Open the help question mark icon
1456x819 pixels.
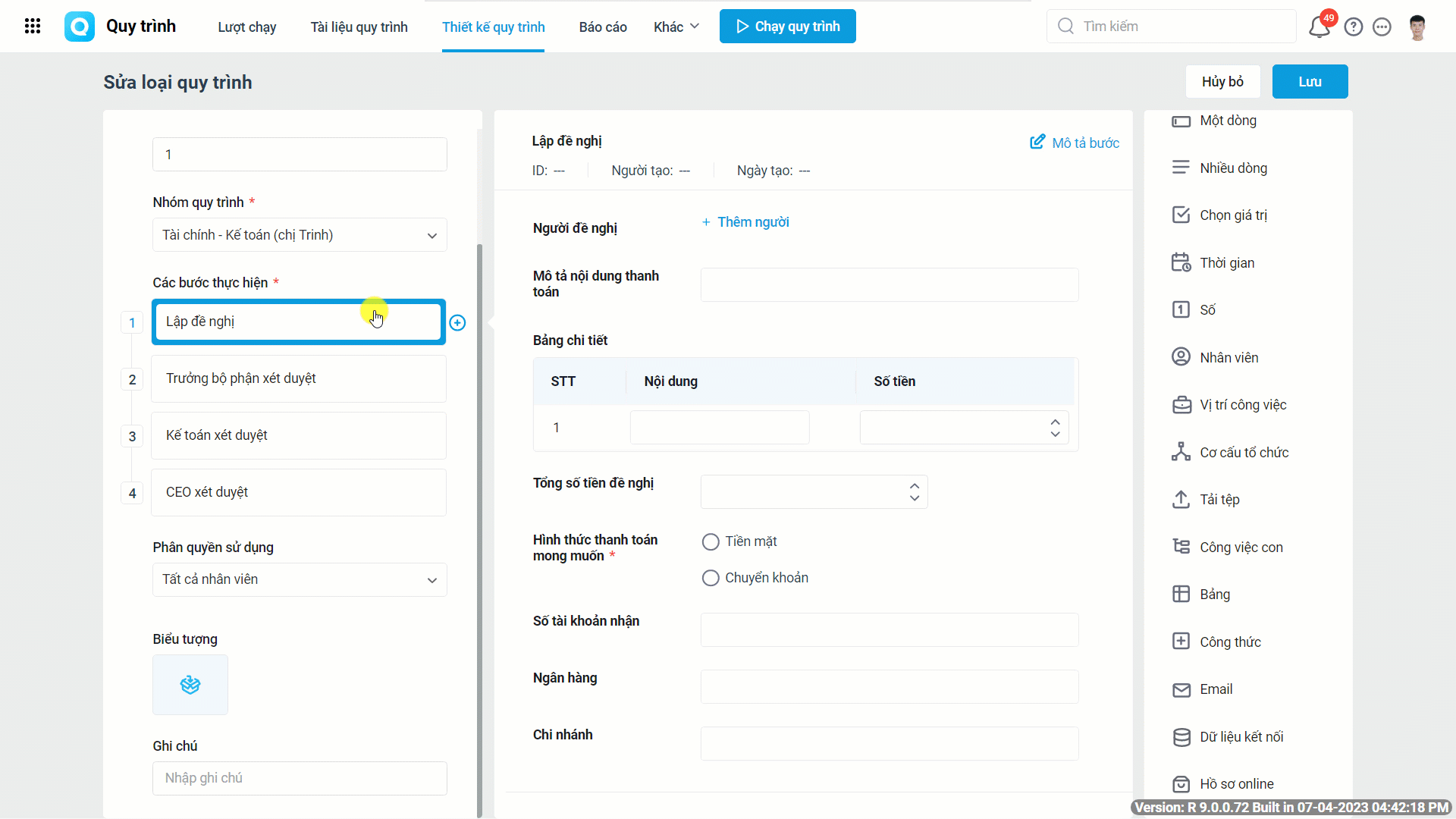point(1354,27)
